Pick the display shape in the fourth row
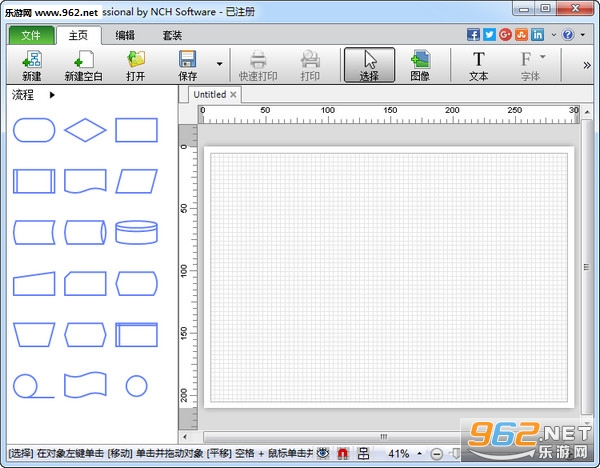The height and width of the screenshot is (468, 600). 136,284
